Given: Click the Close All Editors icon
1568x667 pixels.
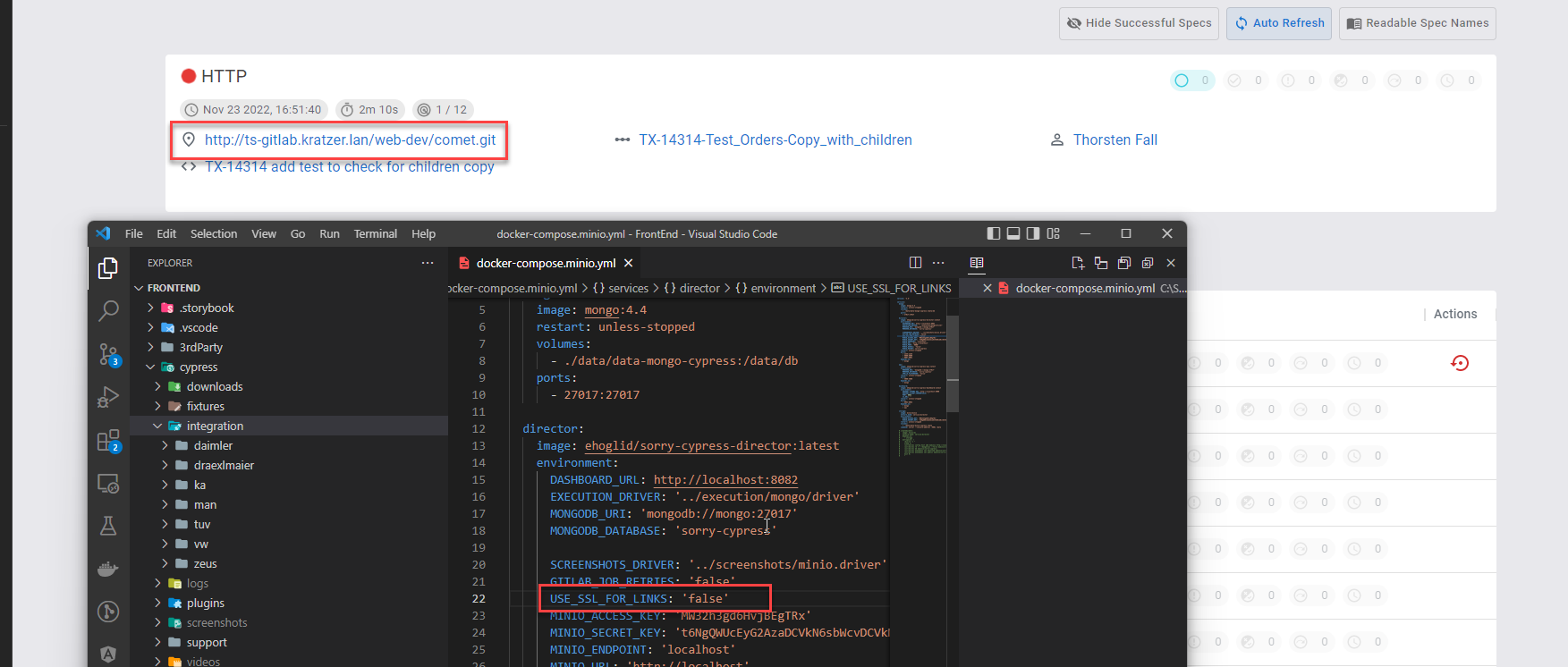Looking at the screenshot, I should [1148, 263].
